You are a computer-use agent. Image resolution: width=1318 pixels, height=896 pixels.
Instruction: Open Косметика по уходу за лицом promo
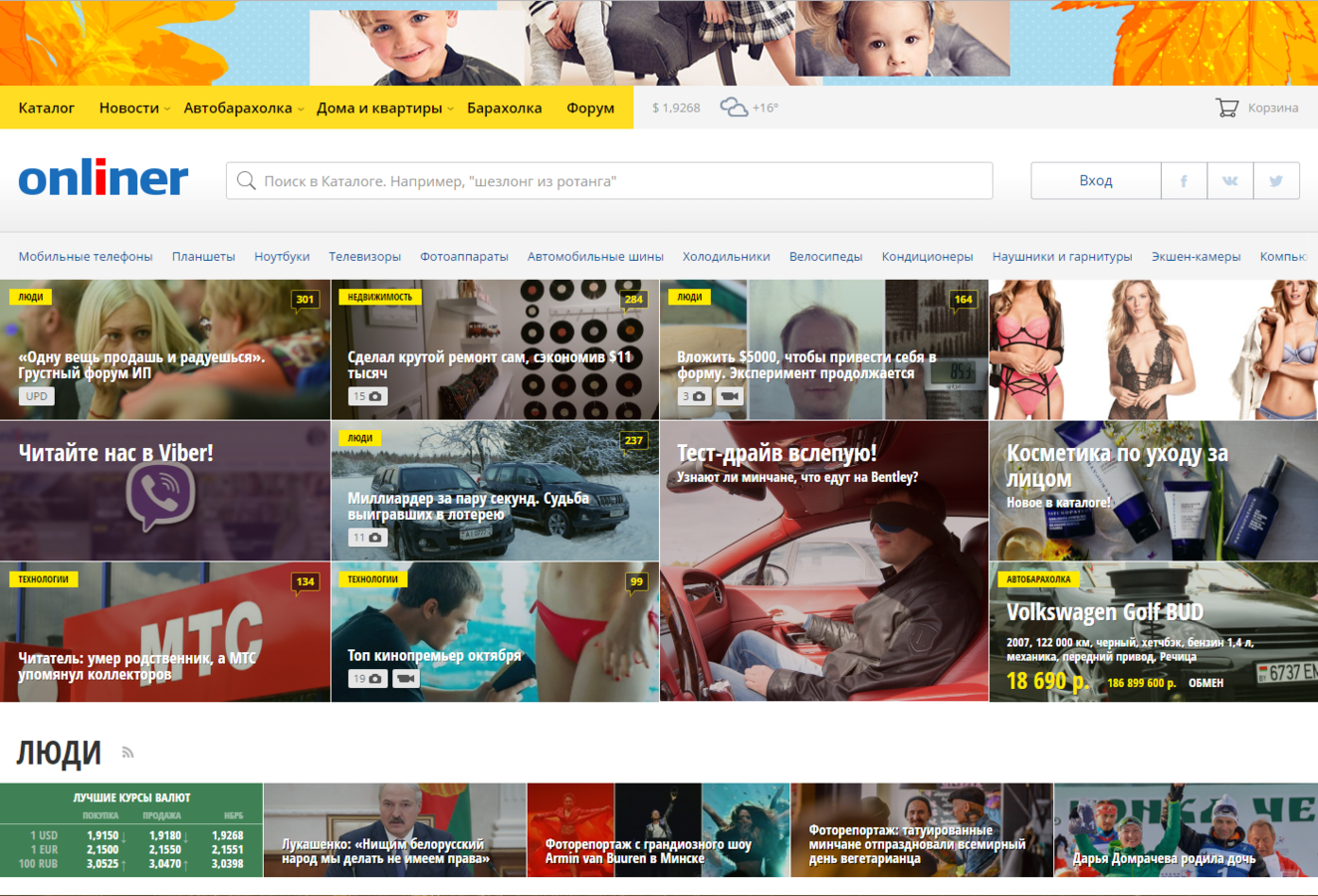pos(1154,491)
